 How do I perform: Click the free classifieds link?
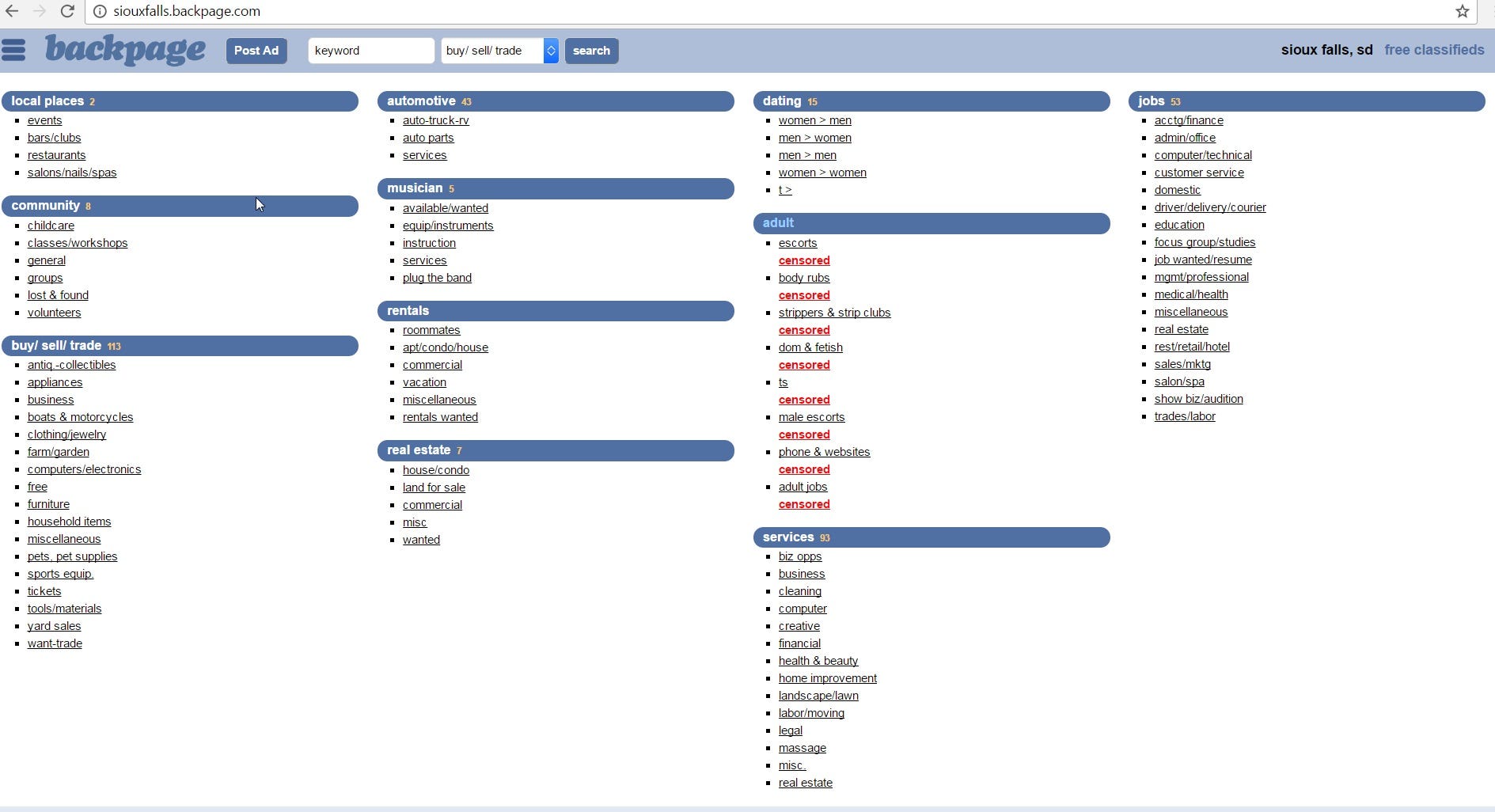(1434, 50)
